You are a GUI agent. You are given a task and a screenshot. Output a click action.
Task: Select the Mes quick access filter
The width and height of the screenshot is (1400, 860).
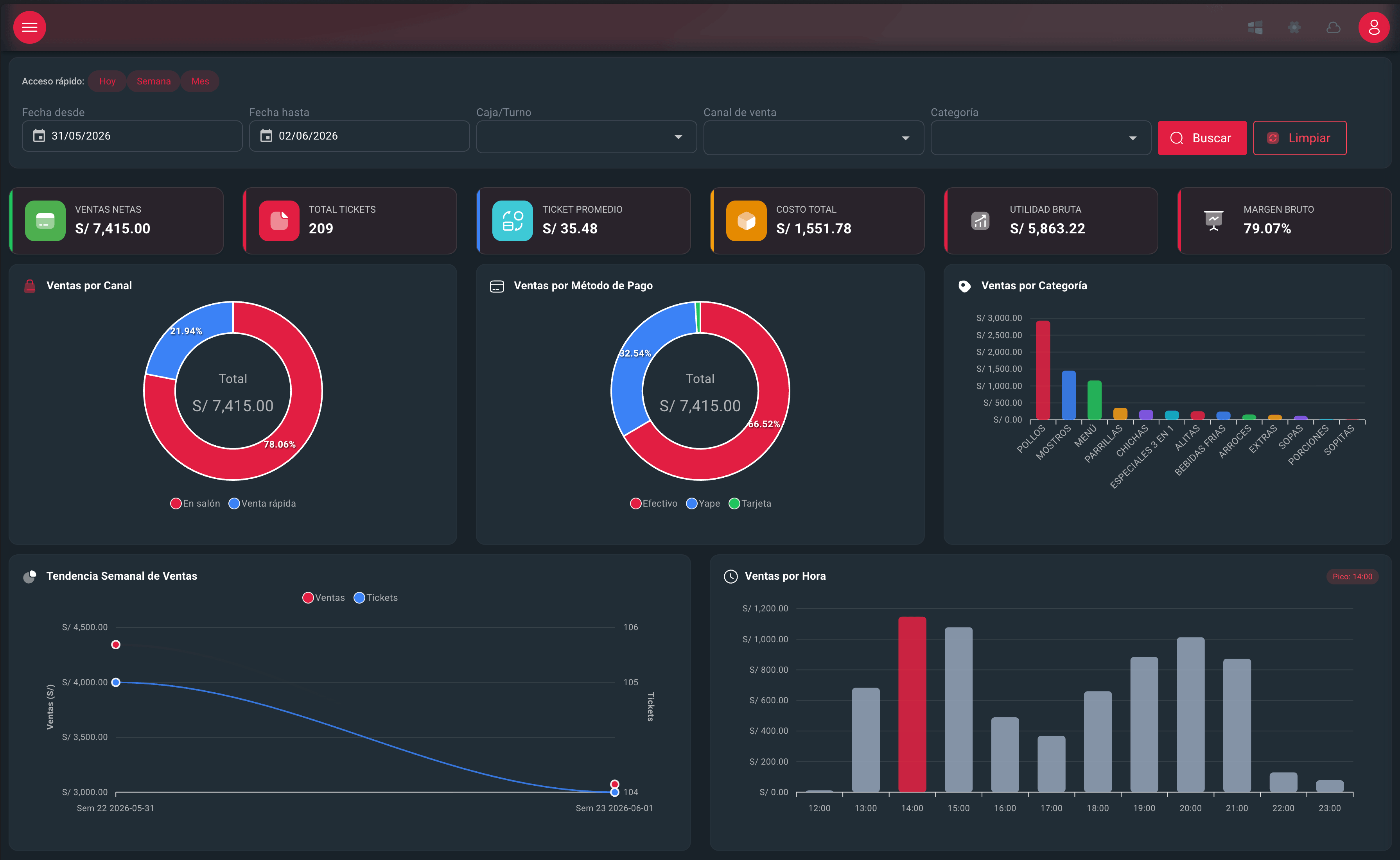(200, 81)
